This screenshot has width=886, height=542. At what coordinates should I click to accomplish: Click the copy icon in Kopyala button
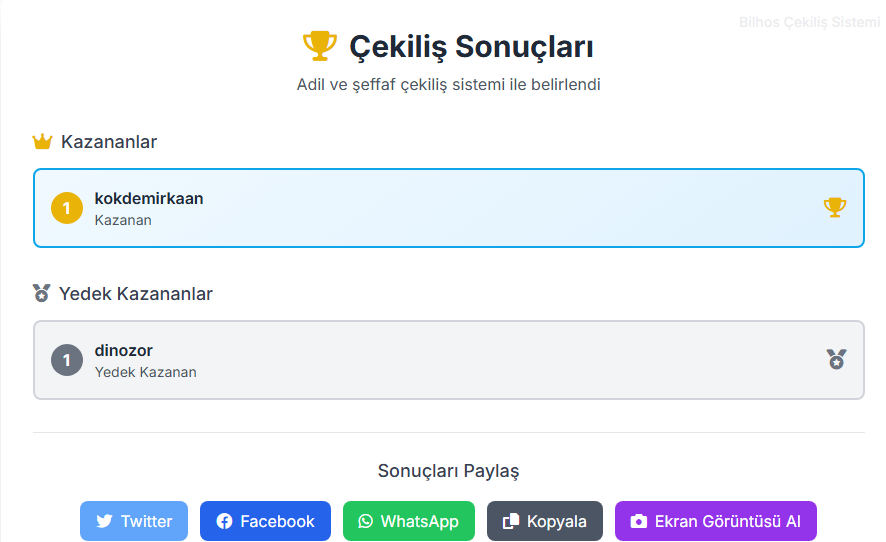pyautogui.click(x=511, y=521)
